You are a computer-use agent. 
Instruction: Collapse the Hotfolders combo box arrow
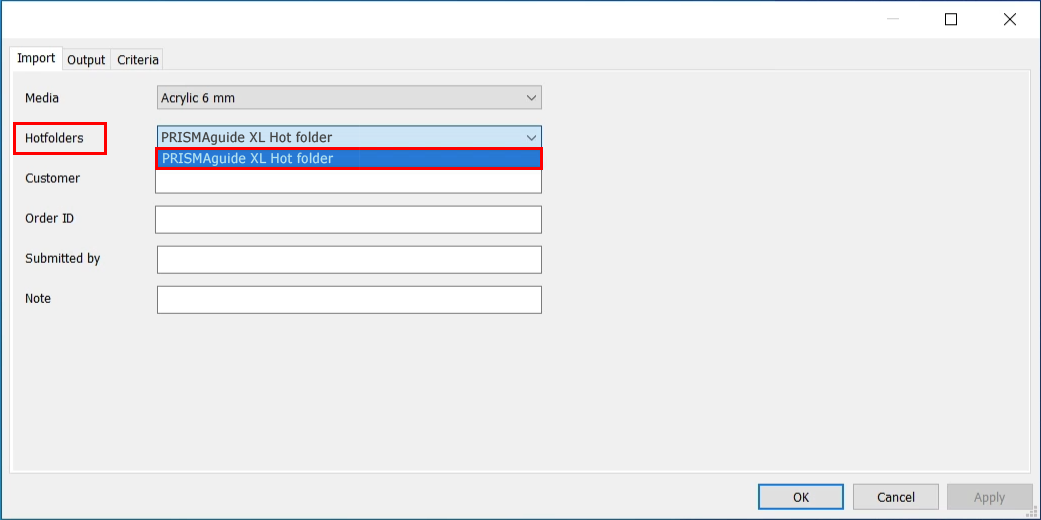[530, 137]
